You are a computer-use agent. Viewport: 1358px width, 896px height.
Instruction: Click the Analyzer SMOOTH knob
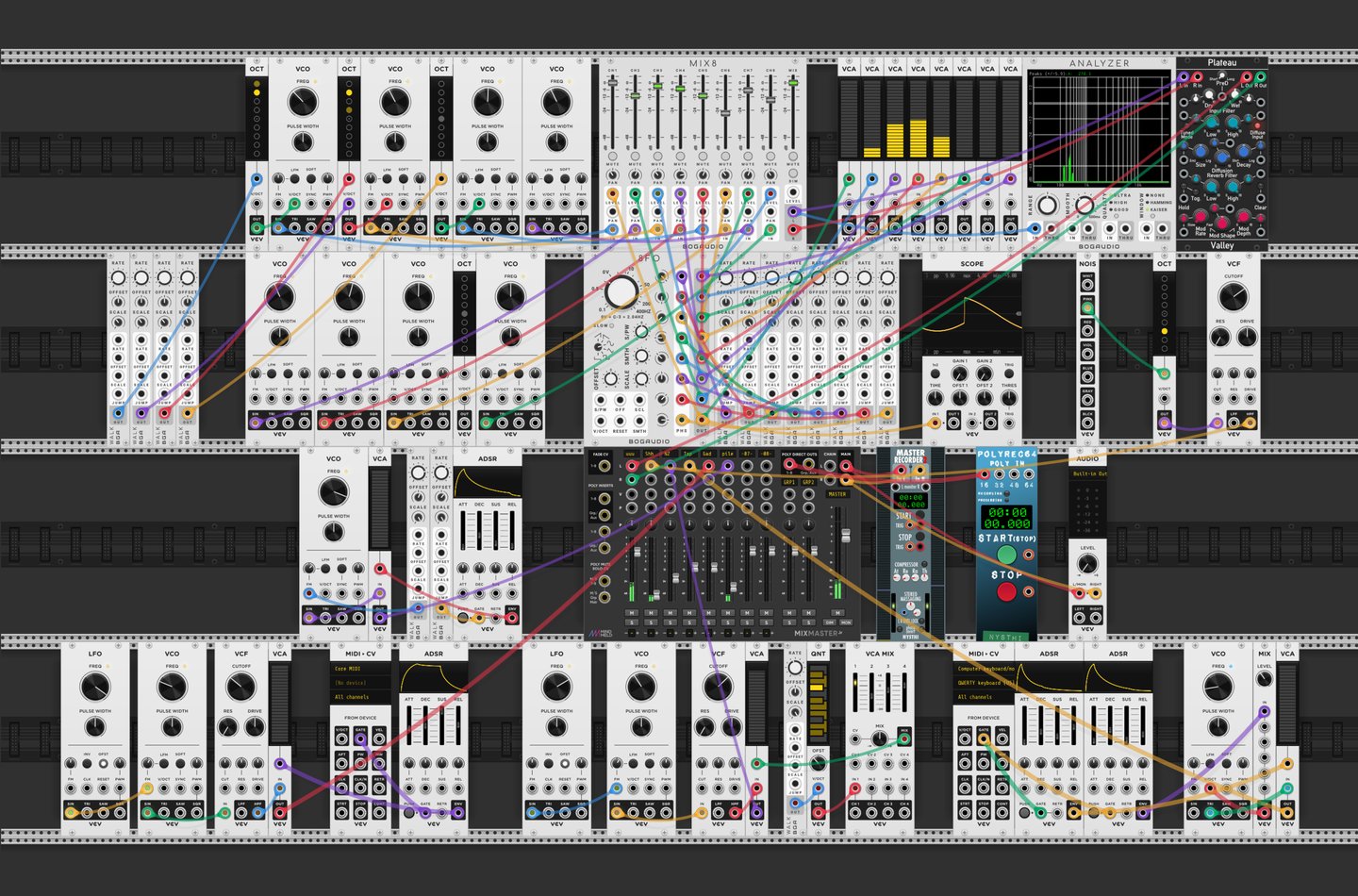click(x=1085, y=205)
